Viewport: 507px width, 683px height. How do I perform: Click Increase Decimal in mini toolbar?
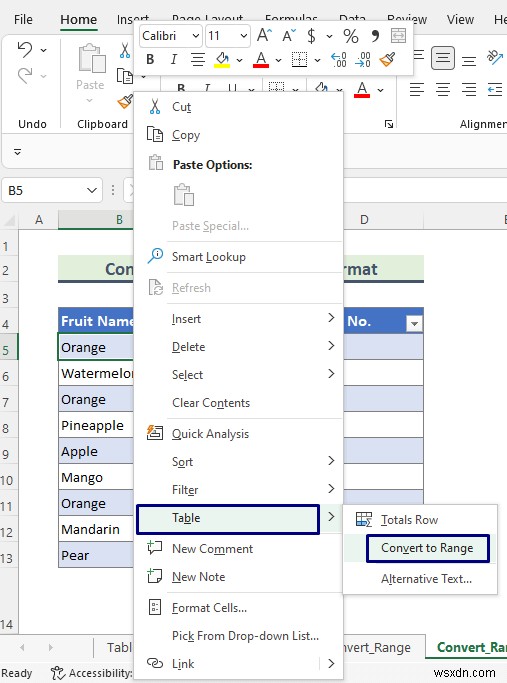click(338, 60)
